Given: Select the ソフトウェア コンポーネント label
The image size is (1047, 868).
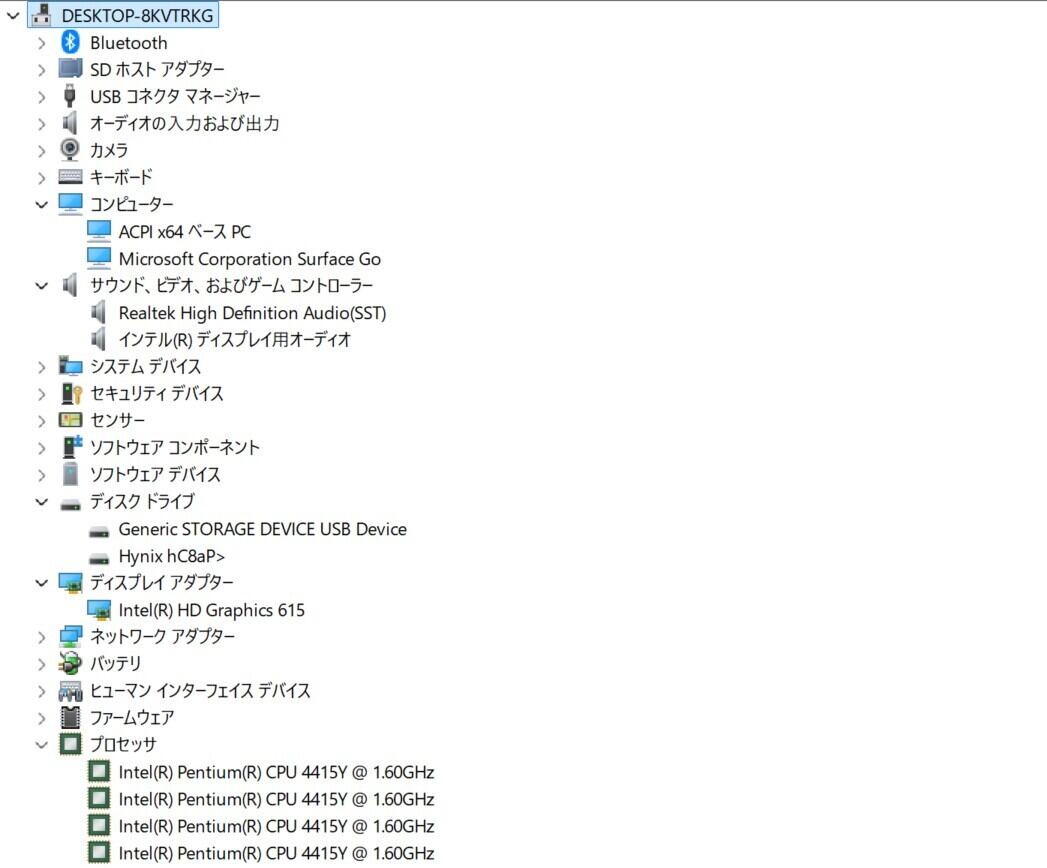Looking at the screenshot, I should click(x=175, y=447).
